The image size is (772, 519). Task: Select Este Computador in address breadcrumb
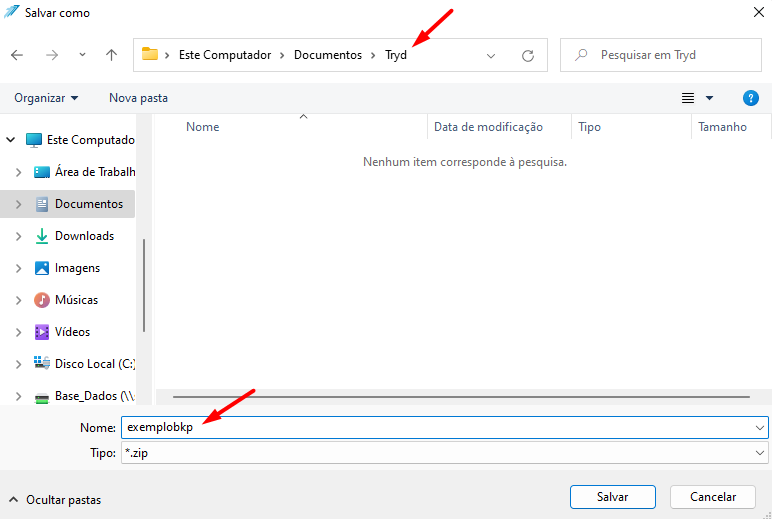click(225, 55)
